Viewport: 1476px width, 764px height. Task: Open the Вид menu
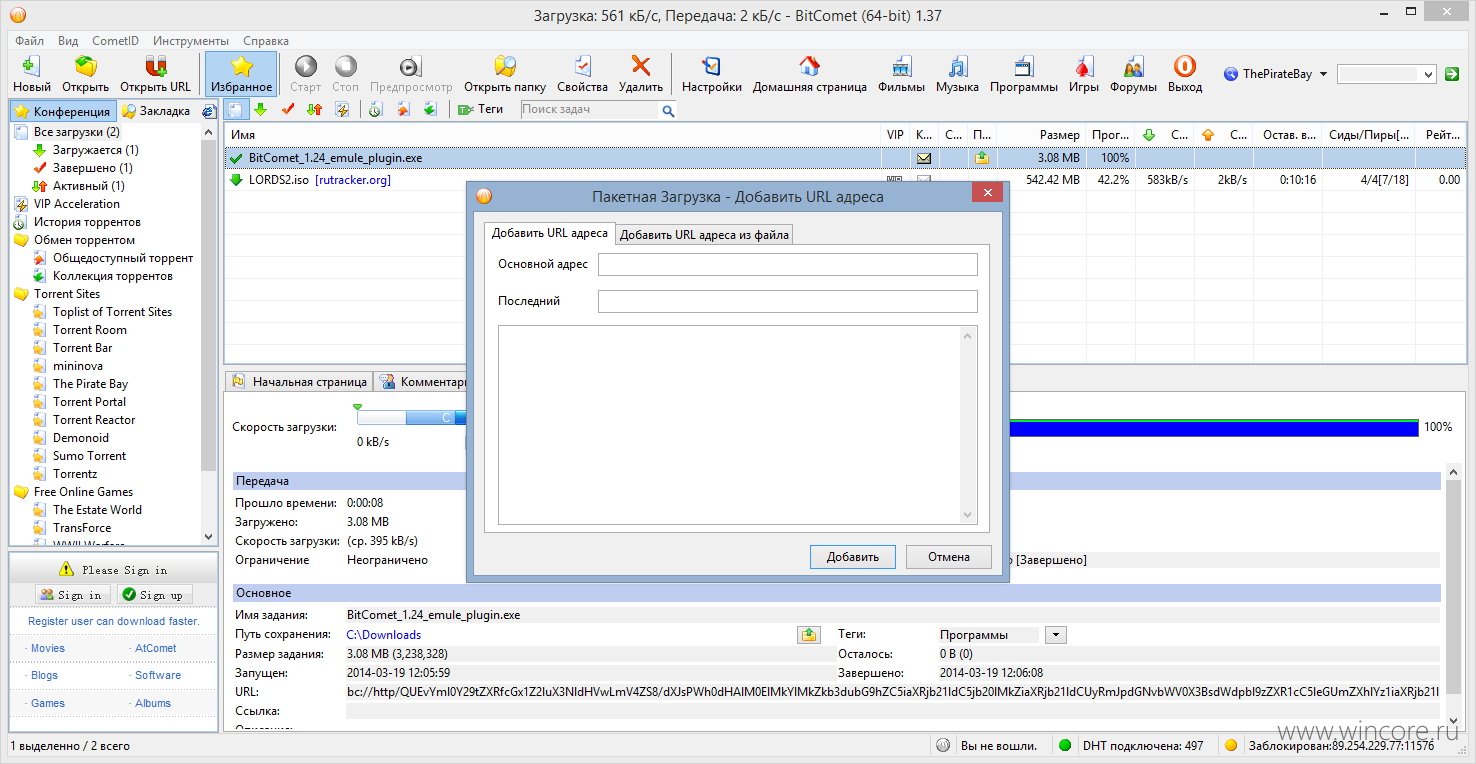click(x=68, y=41)
